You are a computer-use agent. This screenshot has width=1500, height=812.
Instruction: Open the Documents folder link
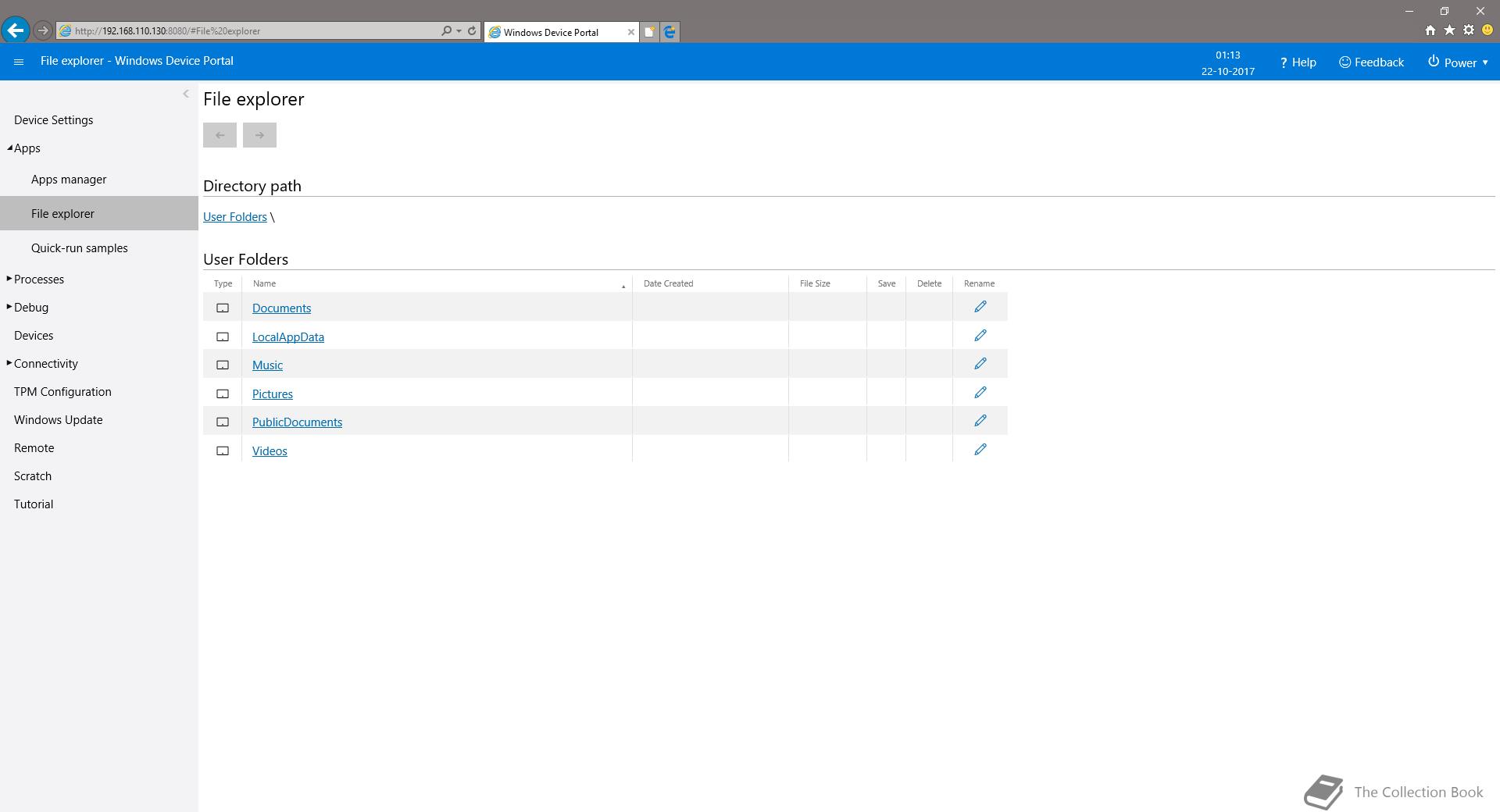pyautogui.click(x=281, y=308)
